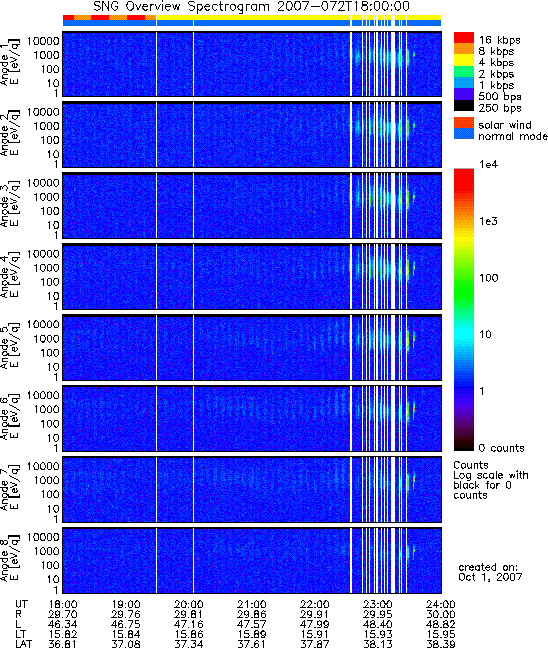Click the 22:00 UT time label
Image resolution: width=548 pixels, height=648 pixels.
pos(315,605)
